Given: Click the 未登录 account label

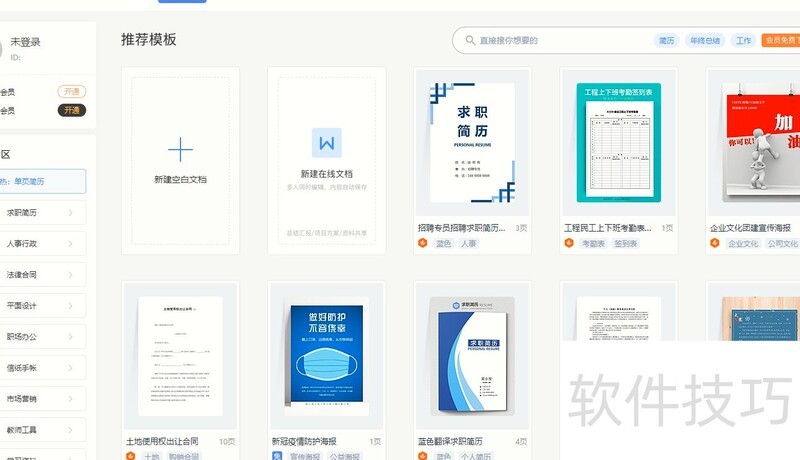Looking at the screenshot, I should (x=26, y=42).
